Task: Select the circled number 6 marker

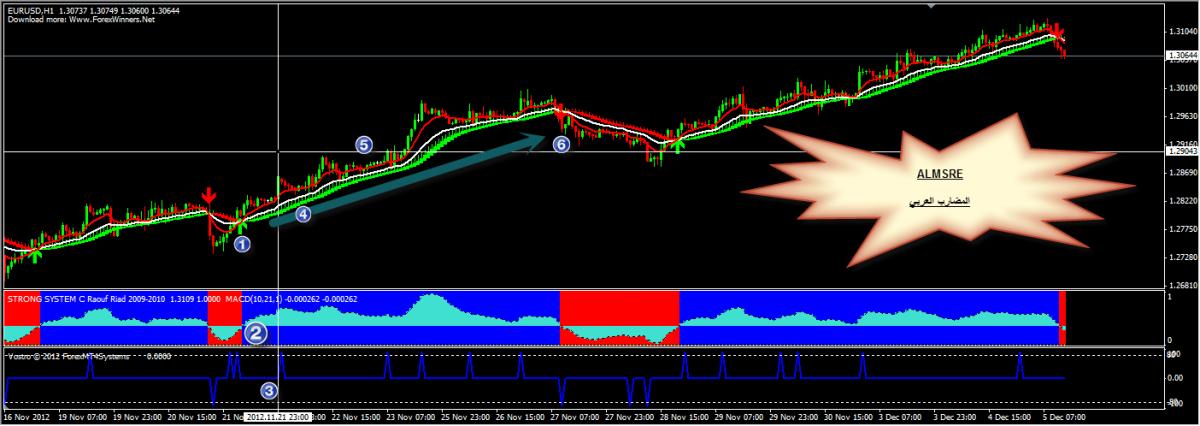Action: pos(561,145)
